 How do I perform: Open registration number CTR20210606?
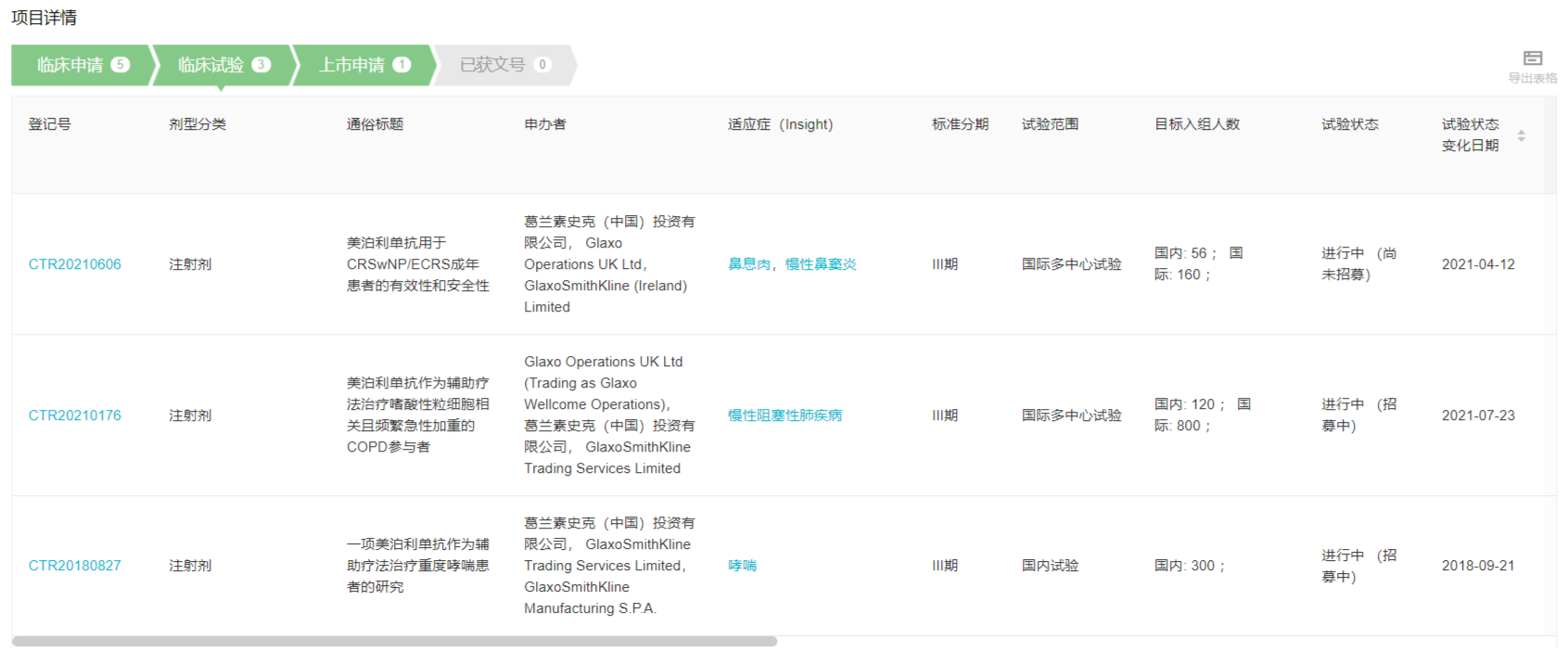[x=74, y=264]
